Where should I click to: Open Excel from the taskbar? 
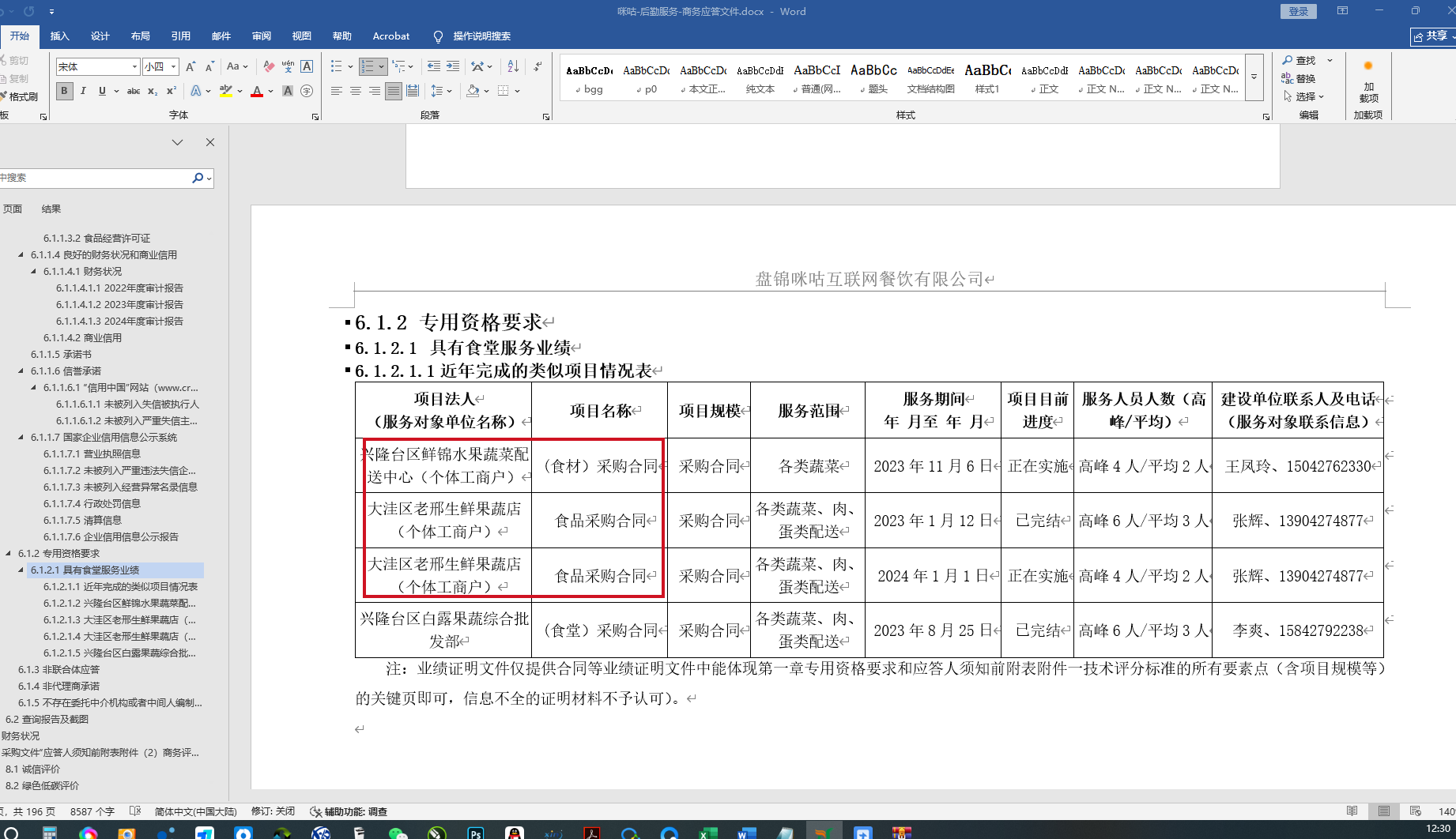click(708, 833)
